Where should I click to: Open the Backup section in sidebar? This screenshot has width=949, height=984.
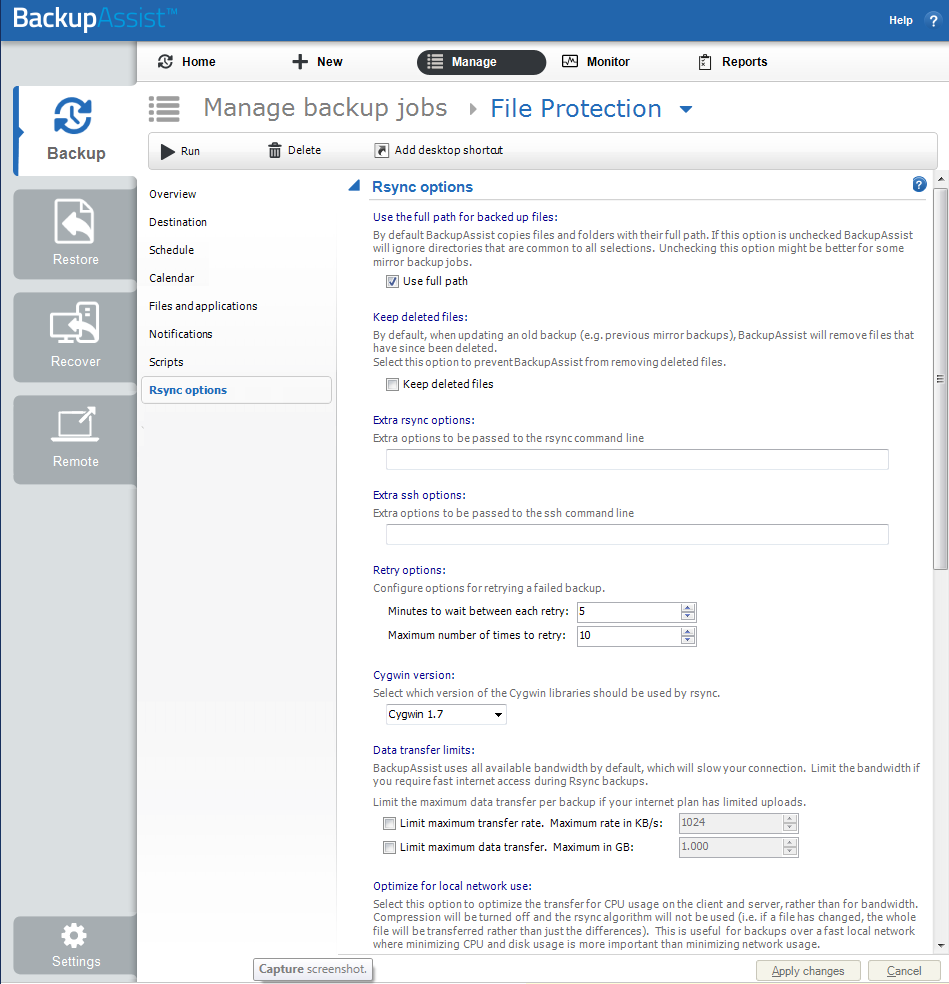[75, 131]
